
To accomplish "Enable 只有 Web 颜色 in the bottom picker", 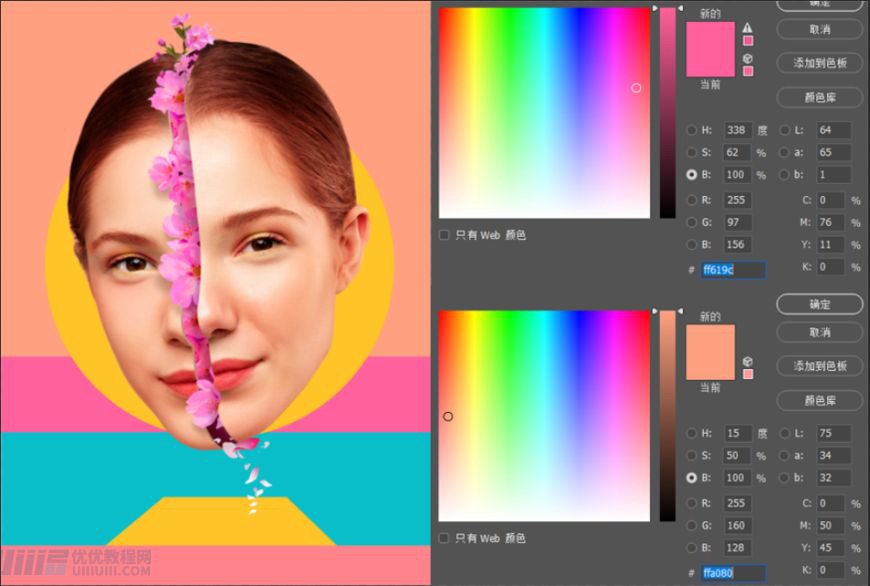I will 444,538.
